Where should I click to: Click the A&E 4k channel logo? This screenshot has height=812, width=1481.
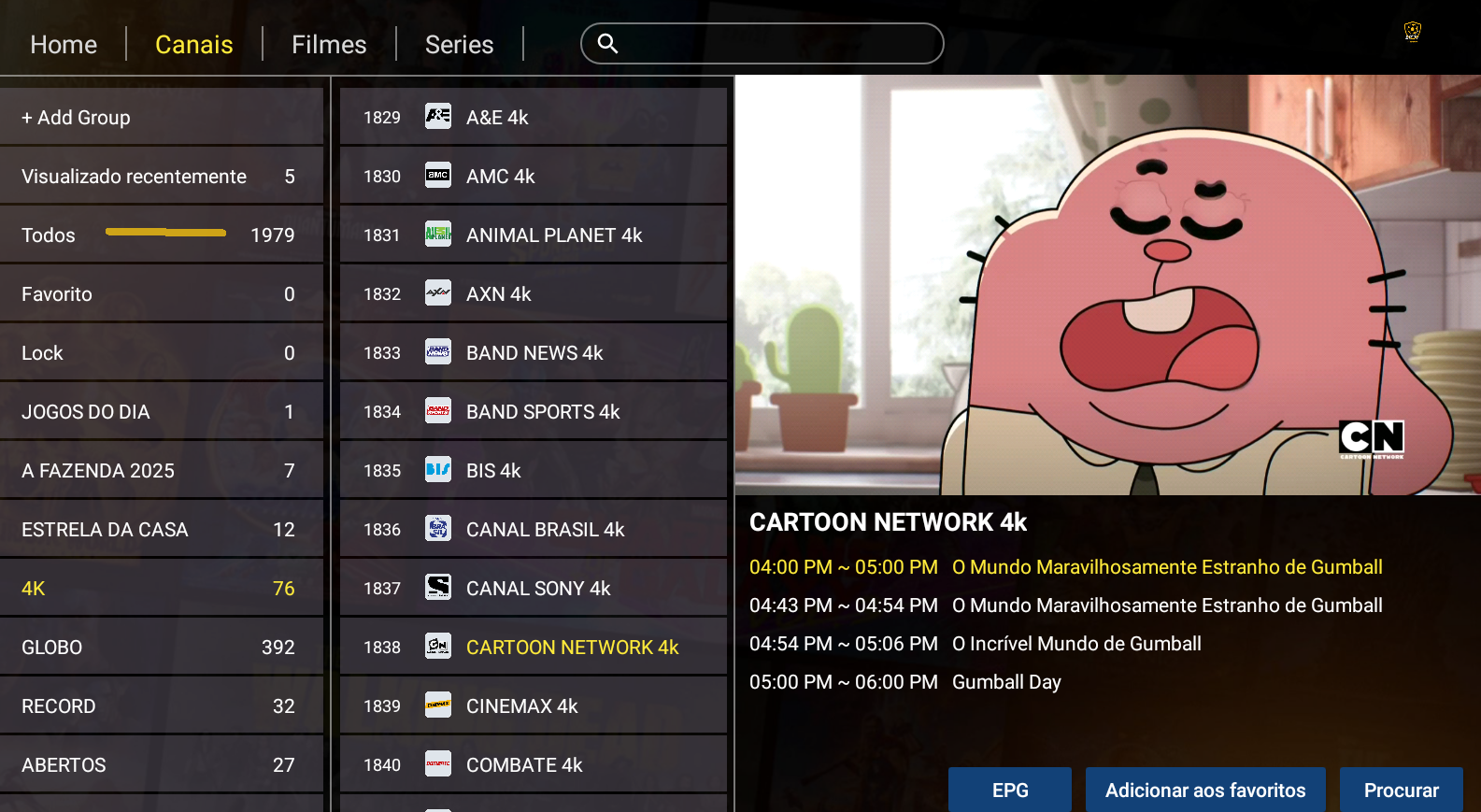(438, 117)
